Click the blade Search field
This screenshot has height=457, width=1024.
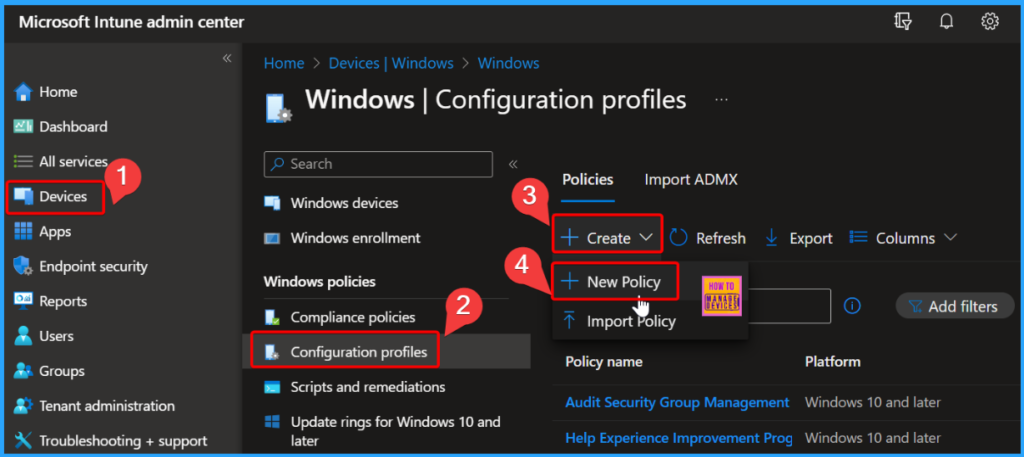point(378,164)
